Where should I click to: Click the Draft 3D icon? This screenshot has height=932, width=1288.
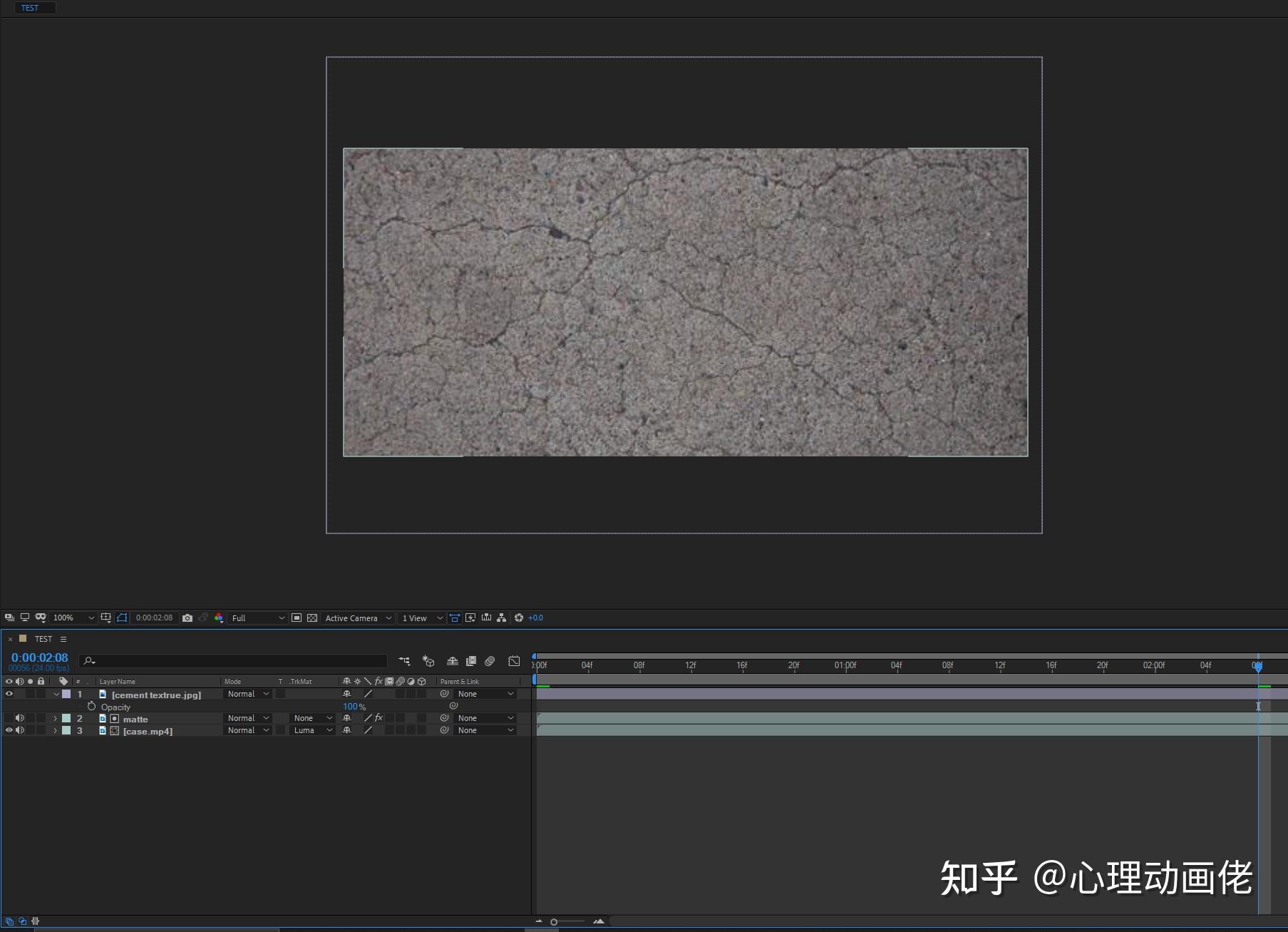click(x=428, y=662)
